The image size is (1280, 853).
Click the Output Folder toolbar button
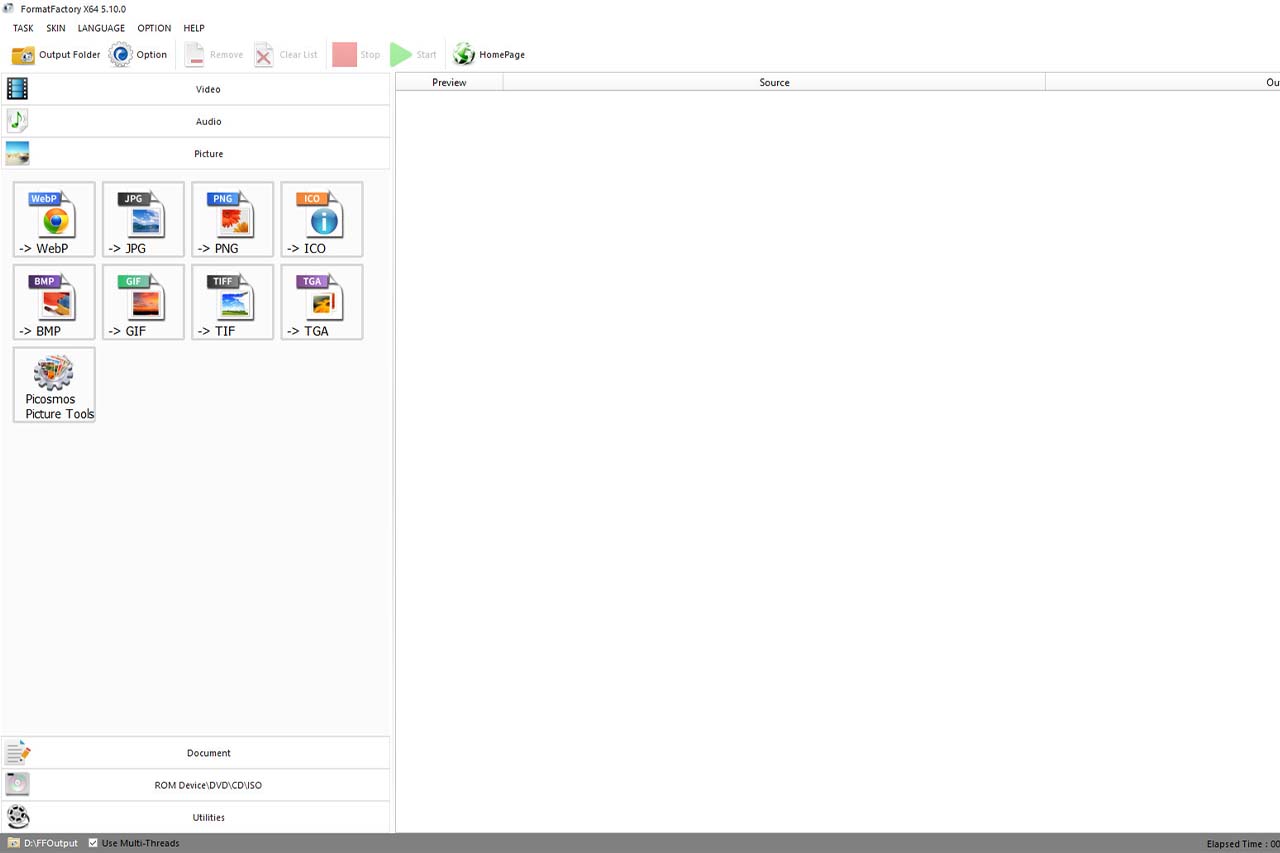56,55
